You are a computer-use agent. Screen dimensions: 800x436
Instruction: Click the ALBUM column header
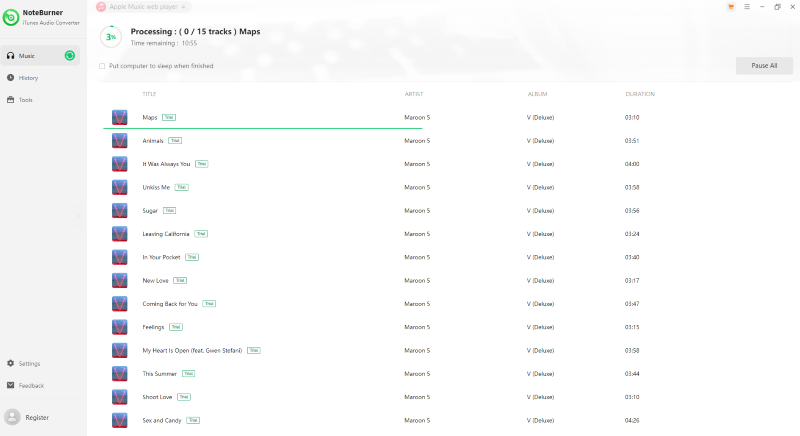click(537, 94)
